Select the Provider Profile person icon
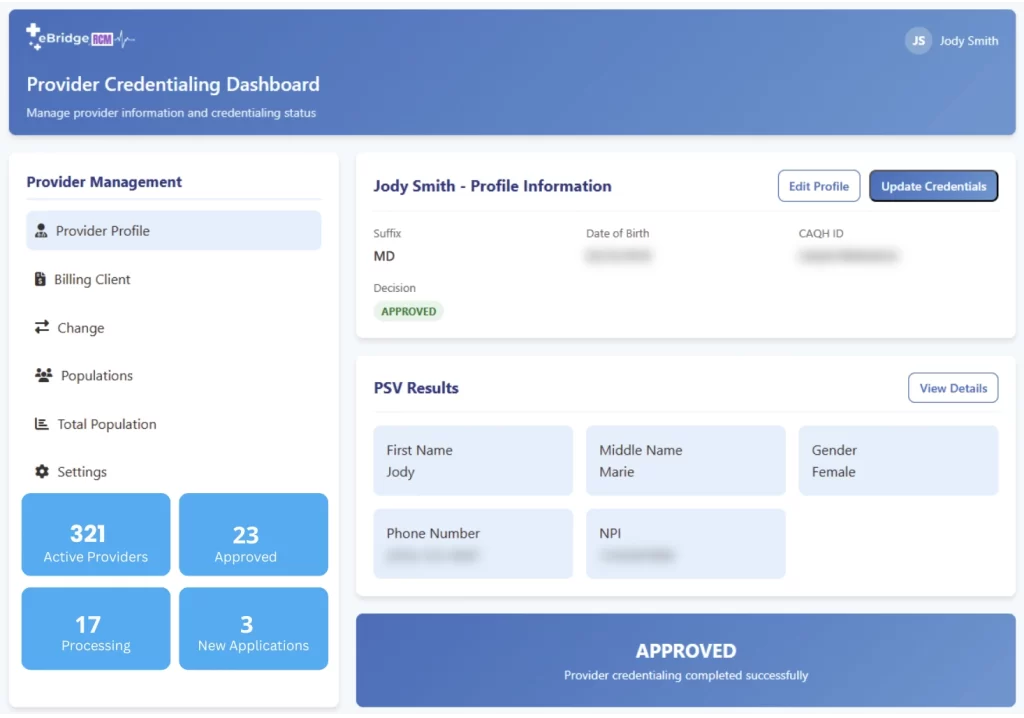Image resolution: width=1024 pixels, height=718 pixels. tap(42, 230)
